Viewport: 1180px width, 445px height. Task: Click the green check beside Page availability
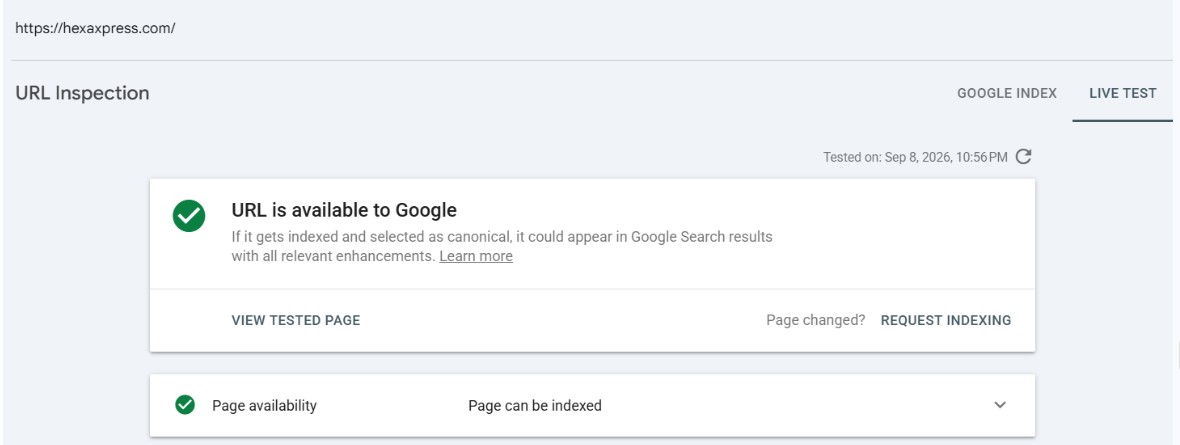(x=184, y=405)
